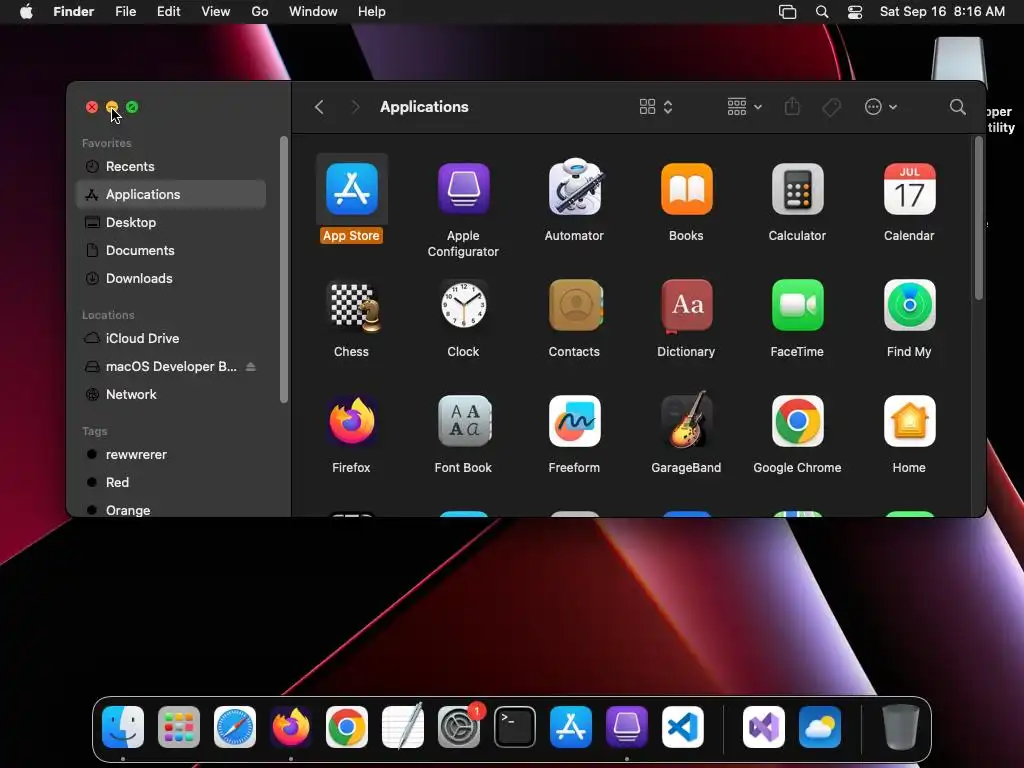Select Desktop in the sidebar
1024x768 pixels.
171,223
